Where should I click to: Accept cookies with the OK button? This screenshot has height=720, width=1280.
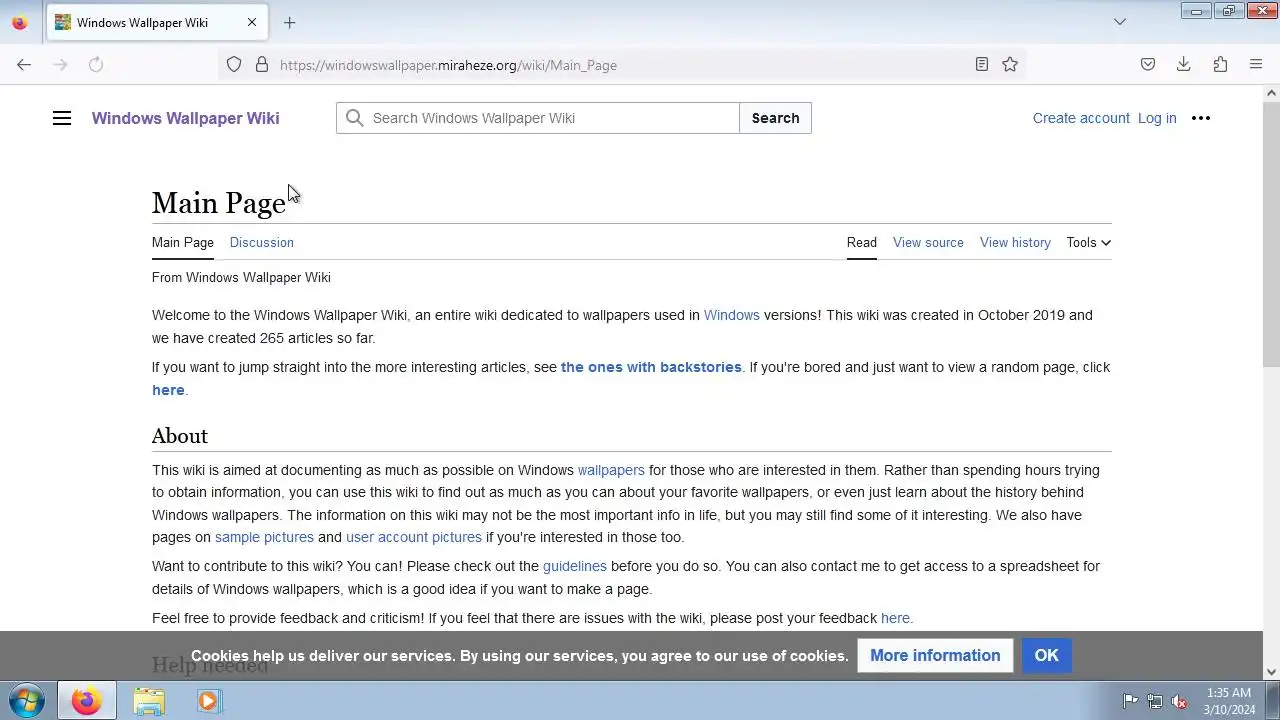[1046, 656]
